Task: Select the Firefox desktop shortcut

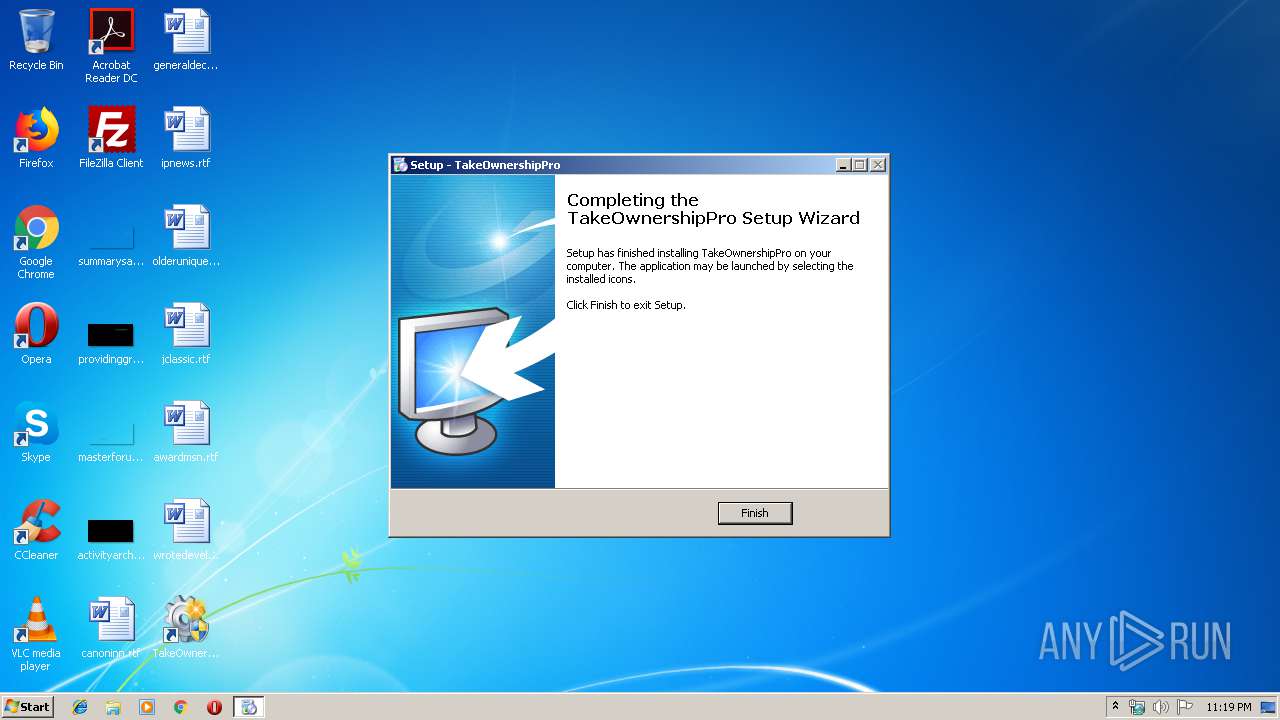Action: (x=36, y=138)
